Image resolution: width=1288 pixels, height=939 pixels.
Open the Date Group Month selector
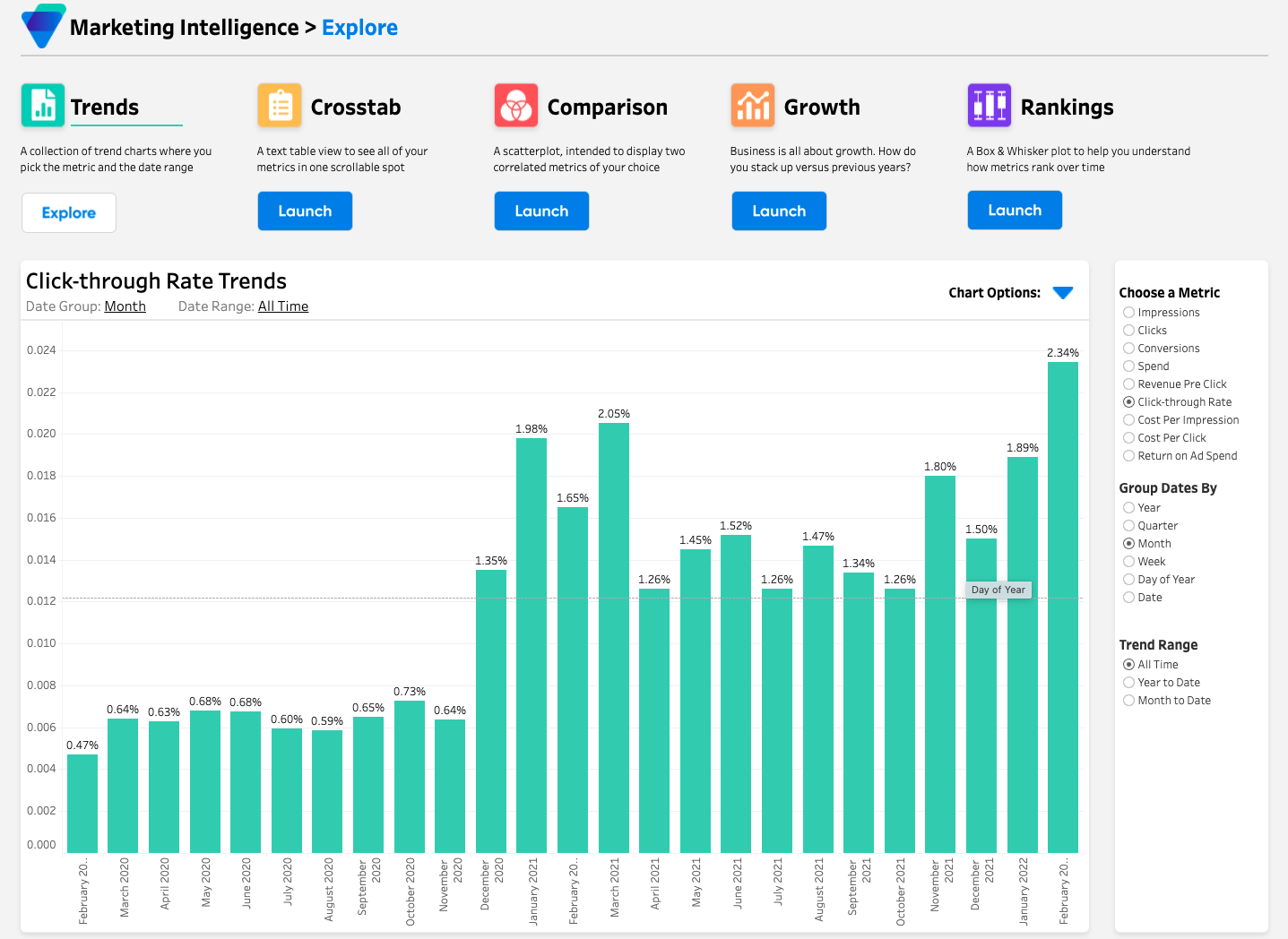click(x=125, y=306)
